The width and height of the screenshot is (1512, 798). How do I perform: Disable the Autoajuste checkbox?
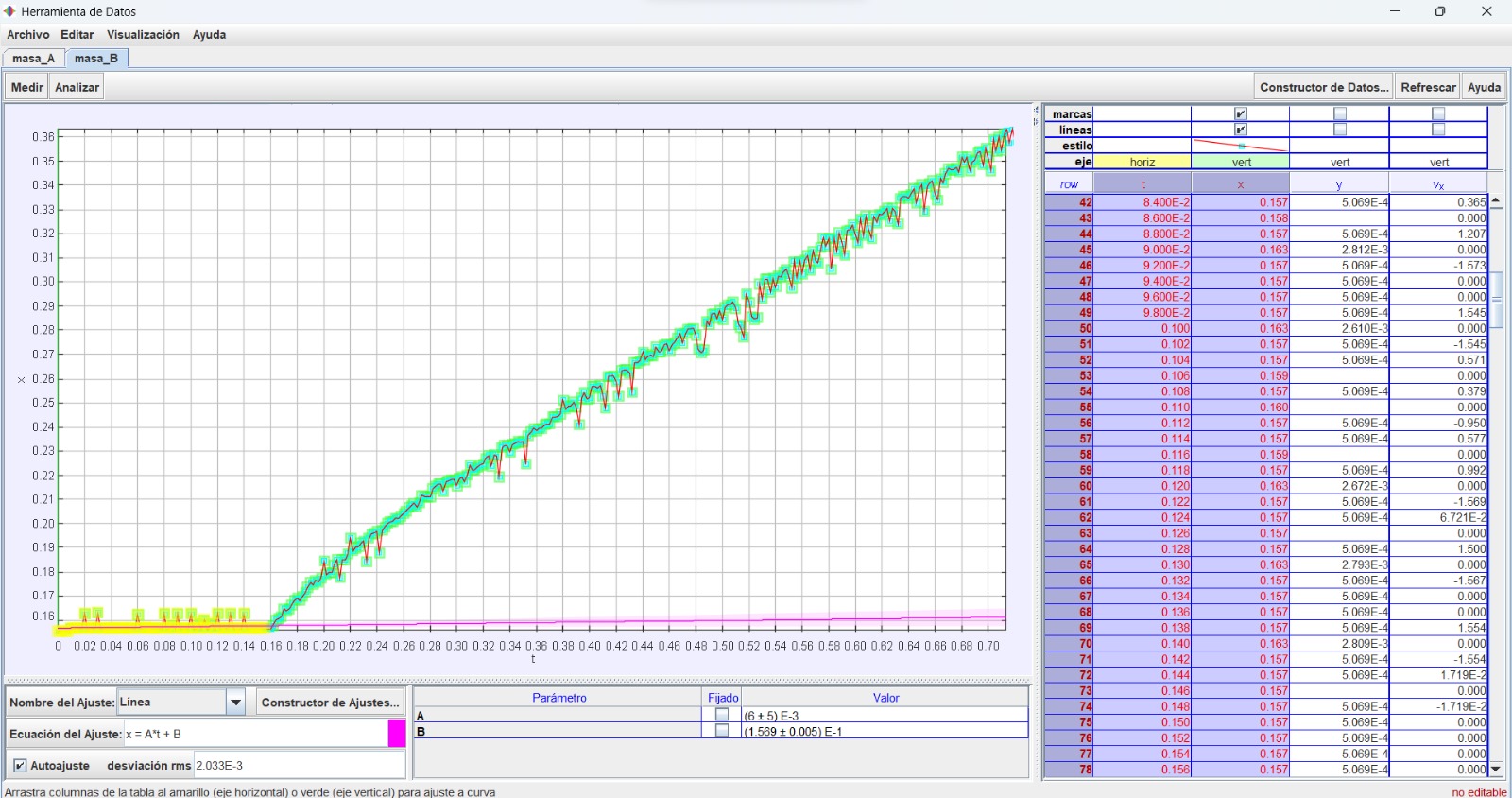tap(20, 766)
